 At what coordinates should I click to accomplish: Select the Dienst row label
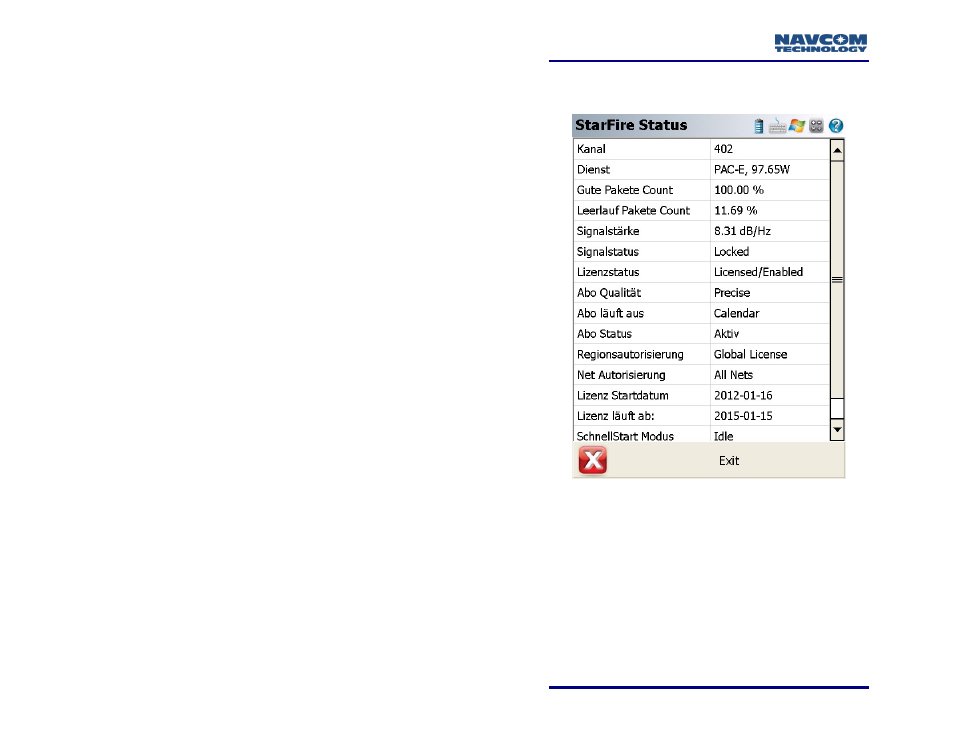click(593, 170)
